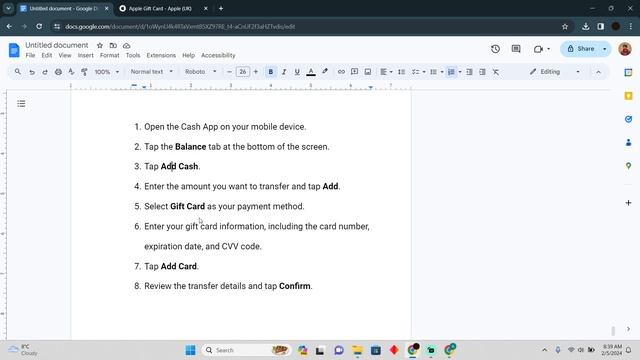Viewport: 640px width, 360px height.
Task: Apply a bulleted list
Action: (433, 72)
